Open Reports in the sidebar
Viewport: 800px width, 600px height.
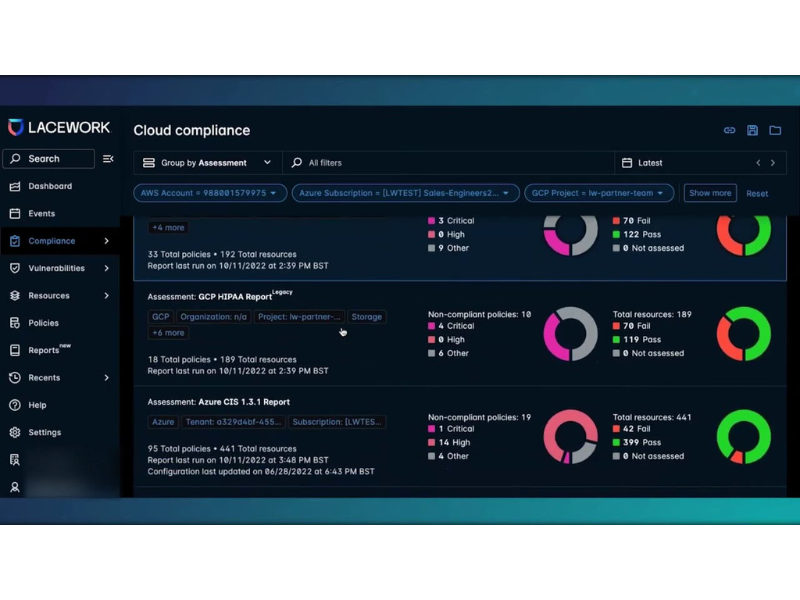click(43, 350)
